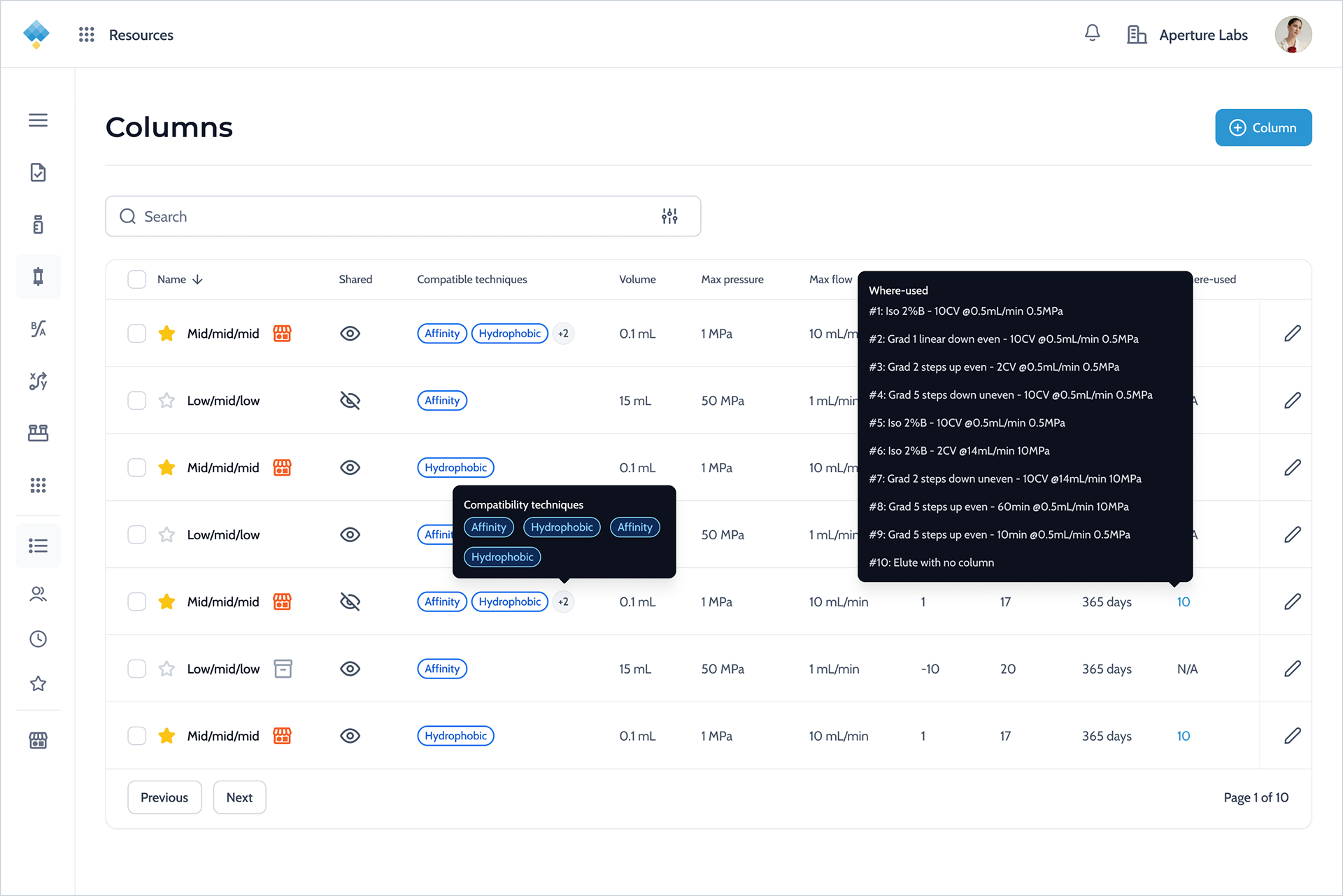This screenshot has width=1343, height=896.
Task: Open the bottle sidebar icon
Action: click(38, 225)
